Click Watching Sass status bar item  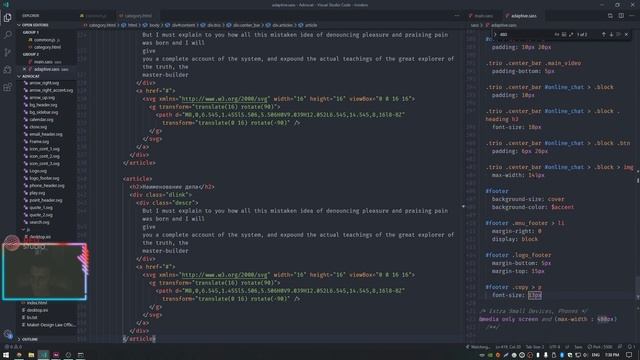(478, 347)
